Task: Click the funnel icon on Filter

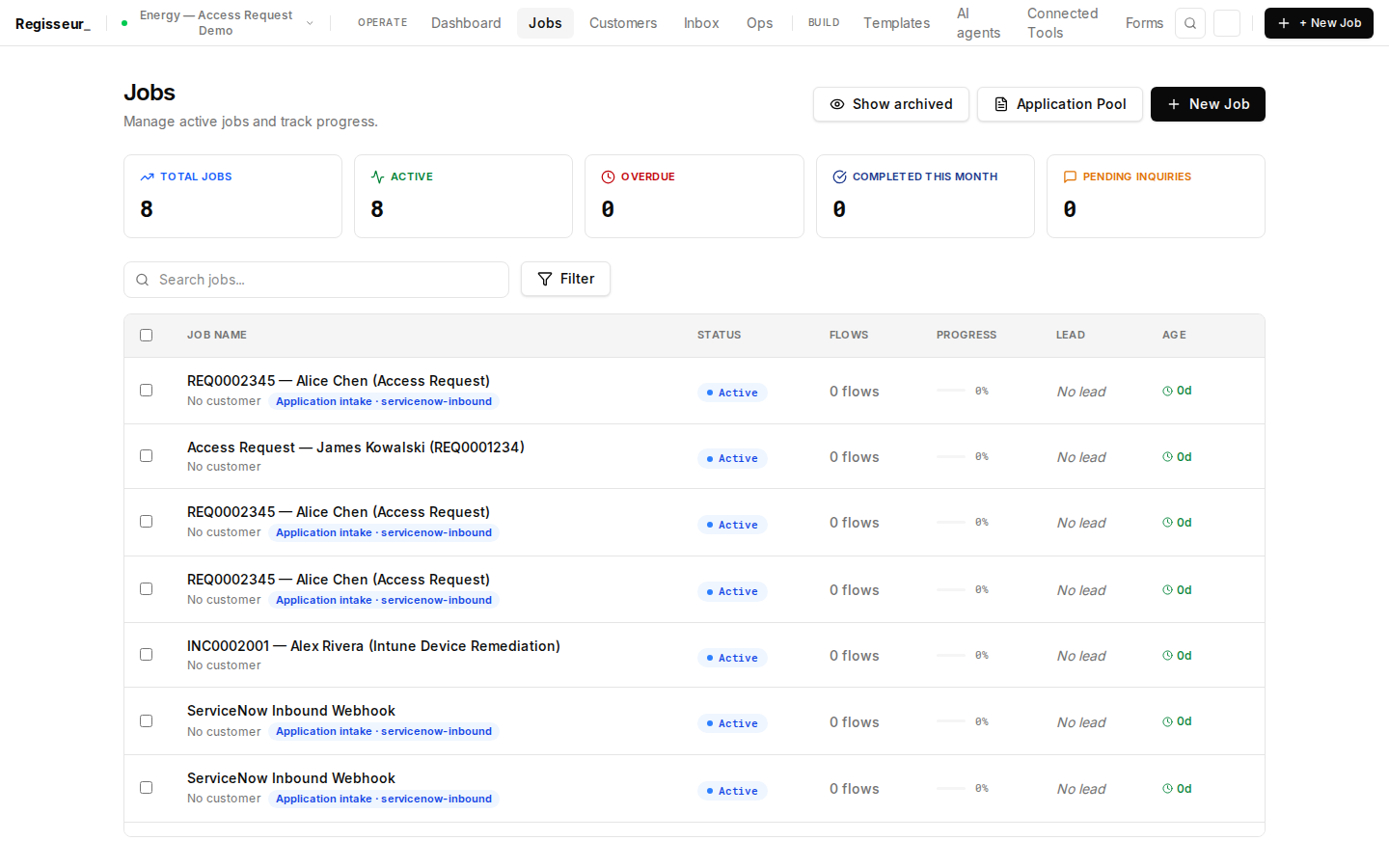Action: pos(545,279)
